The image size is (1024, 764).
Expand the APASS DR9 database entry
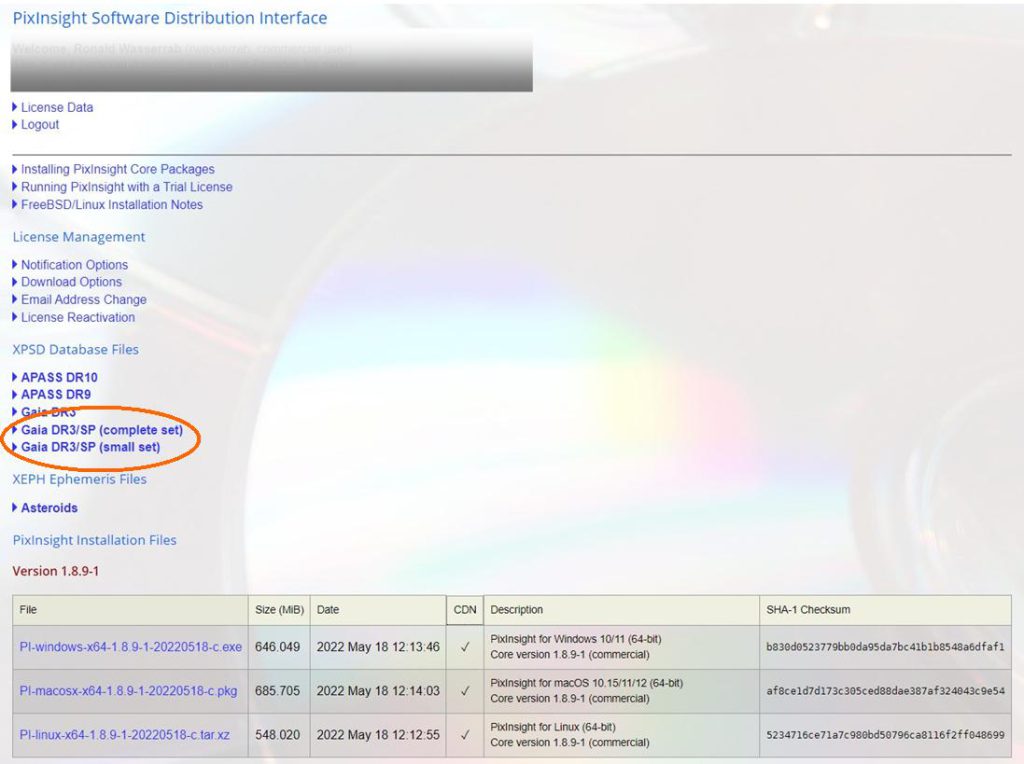52,394
